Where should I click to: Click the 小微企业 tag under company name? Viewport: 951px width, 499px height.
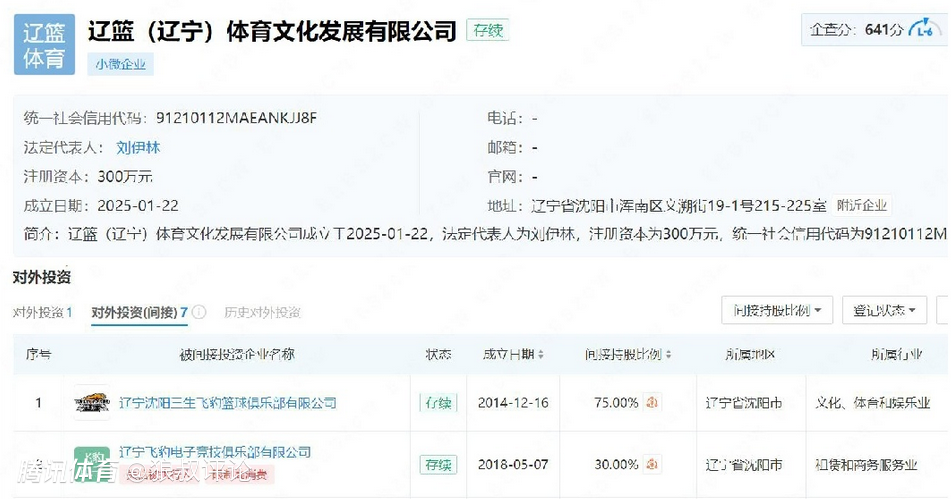click(121, 64)
